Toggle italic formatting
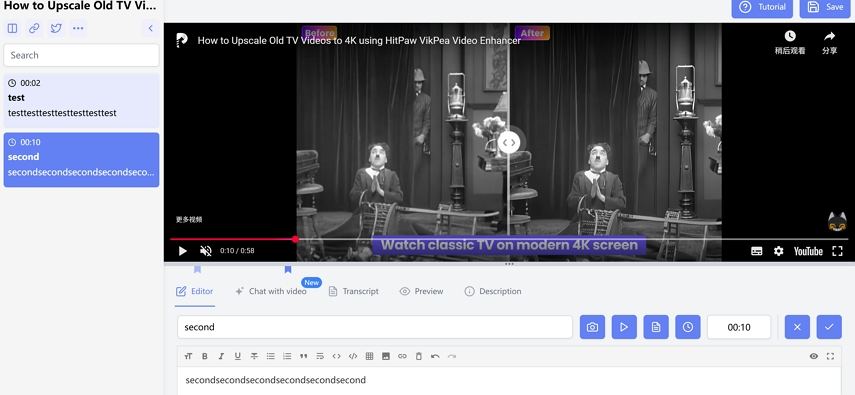This screenshot has height=395, width=855. 221,356
